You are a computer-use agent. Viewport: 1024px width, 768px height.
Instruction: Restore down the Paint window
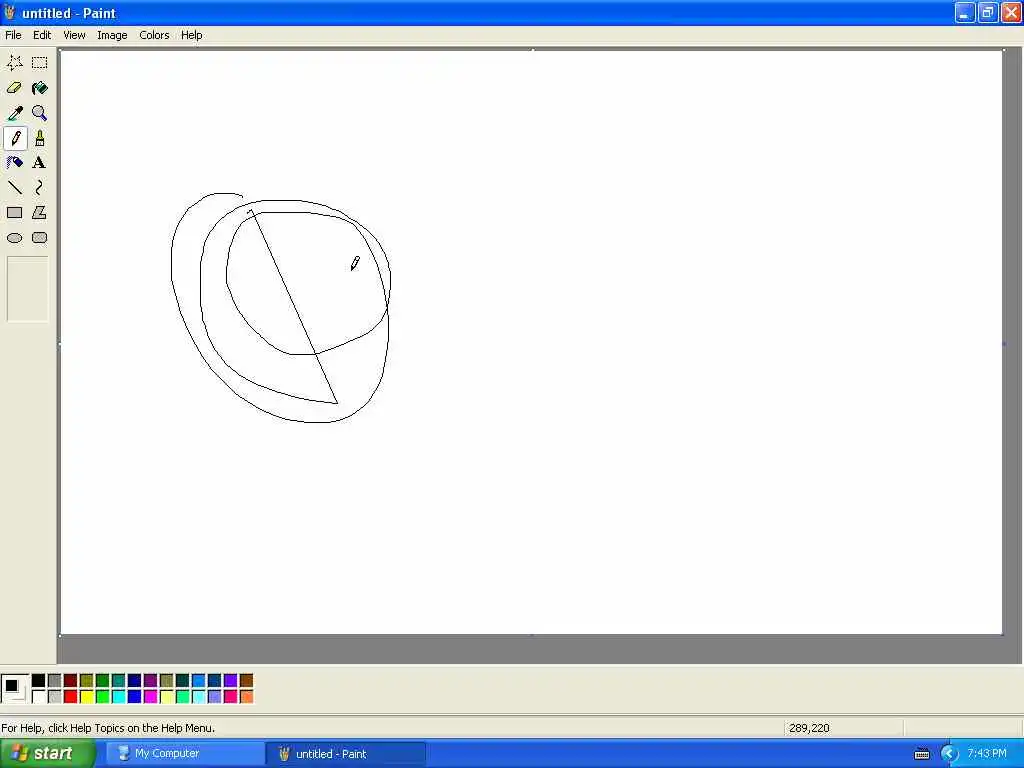(987, 12)
